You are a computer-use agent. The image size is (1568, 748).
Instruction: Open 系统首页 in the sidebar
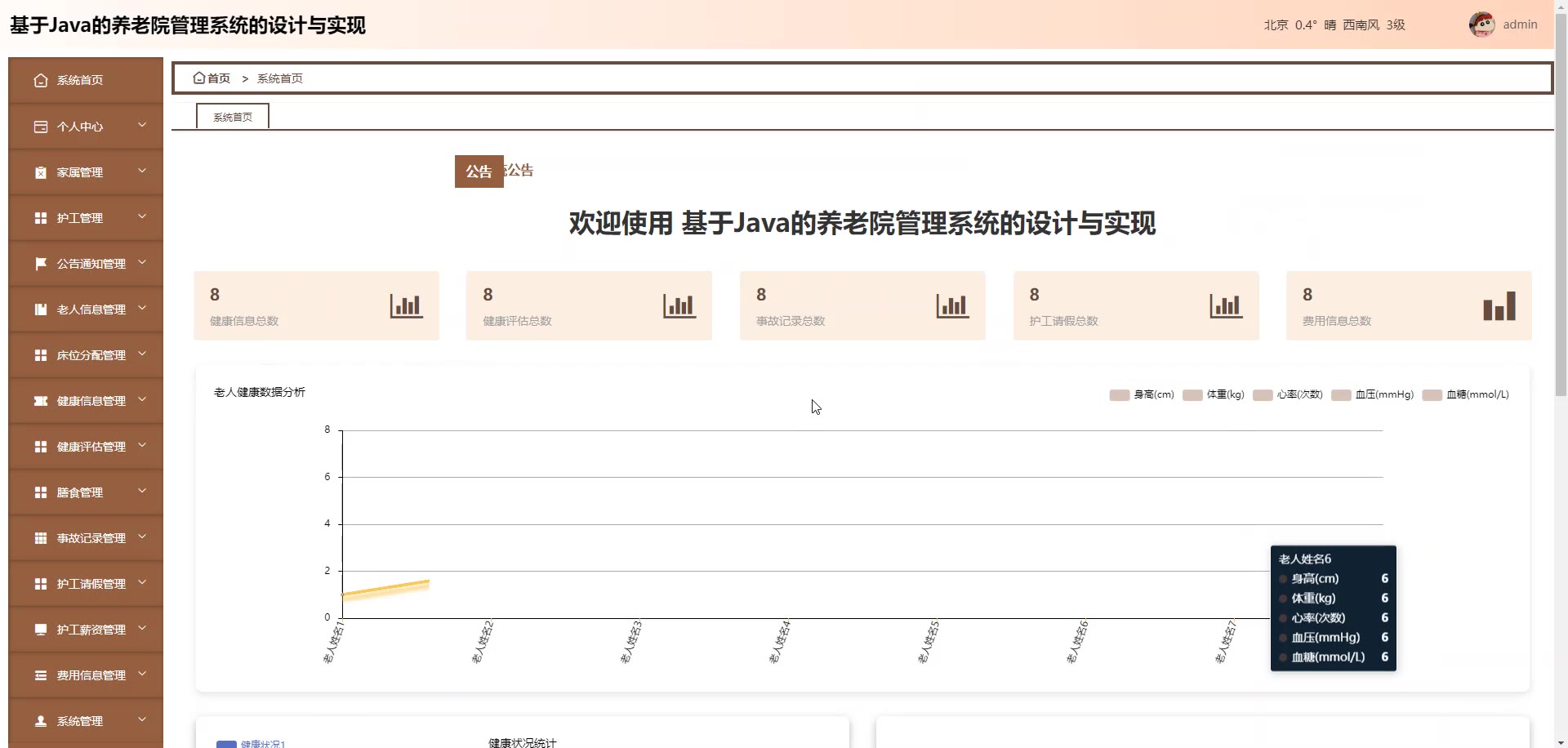pyautogui.click(x=86, y=80)
